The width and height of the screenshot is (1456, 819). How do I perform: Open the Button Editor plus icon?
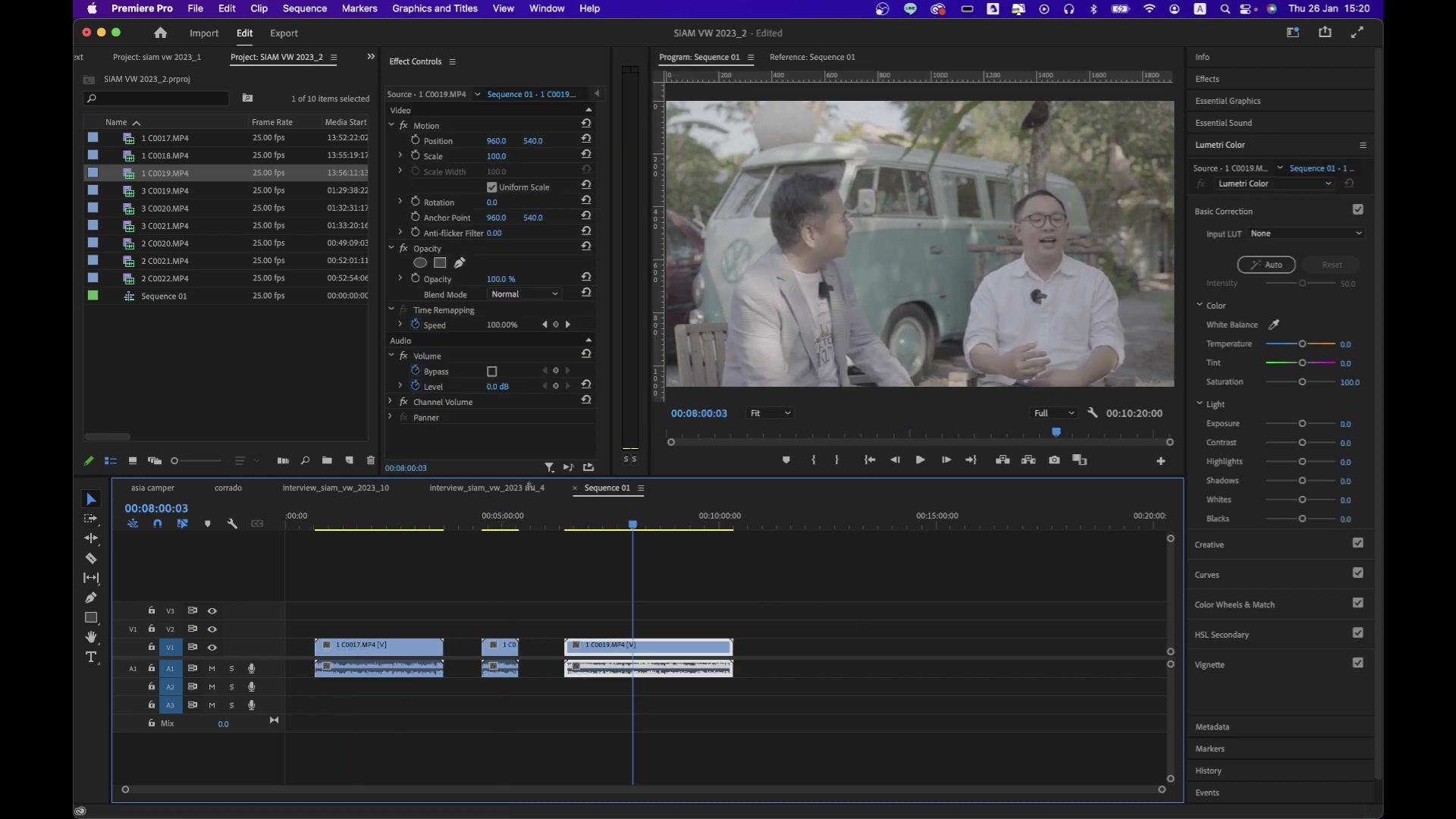coord(1160,460)
